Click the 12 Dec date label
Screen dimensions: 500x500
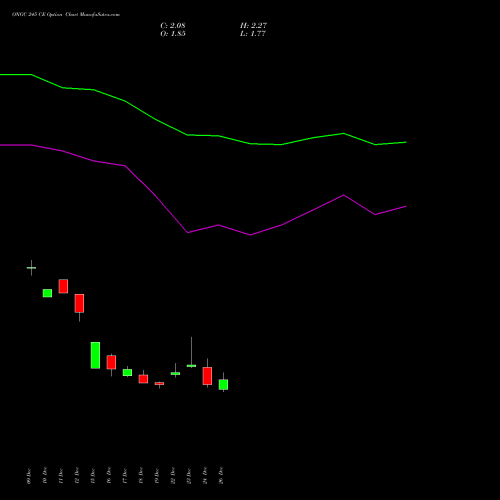(77, 476)
